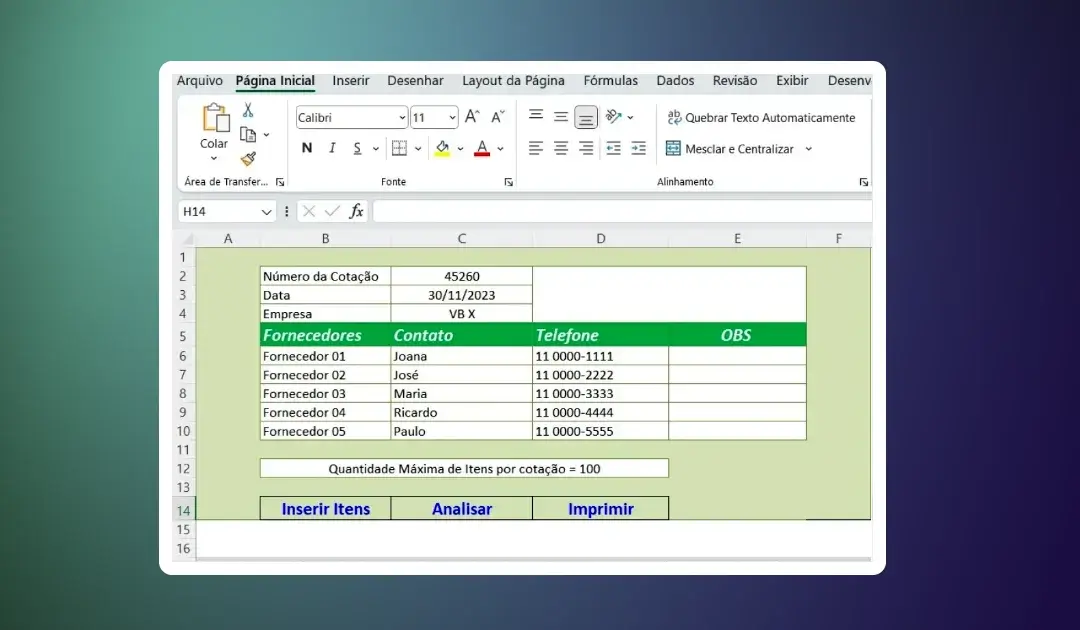This screenshot has height=630, width=1080.
Task: Toggle bold formatting (N)
Action: click(307, 148)
